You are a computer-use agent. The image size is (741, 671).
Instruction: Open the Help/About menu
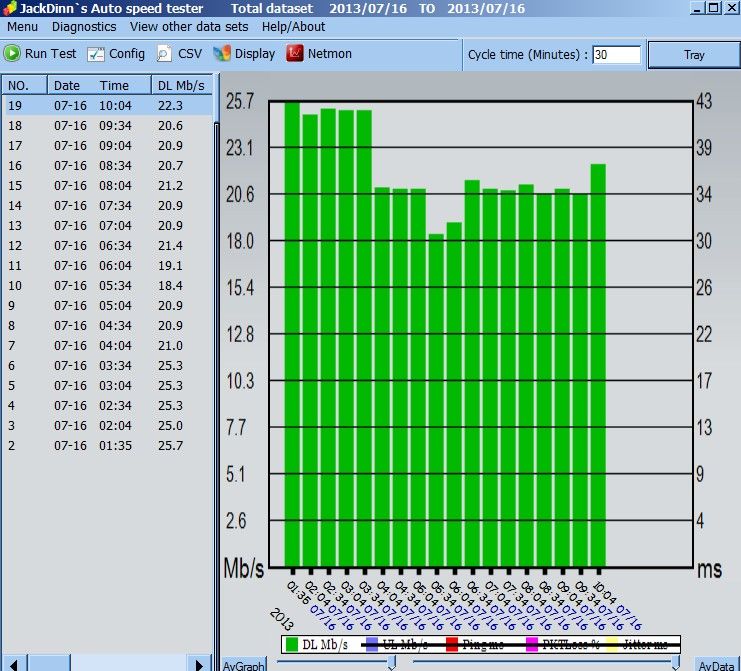coord(293,26)
